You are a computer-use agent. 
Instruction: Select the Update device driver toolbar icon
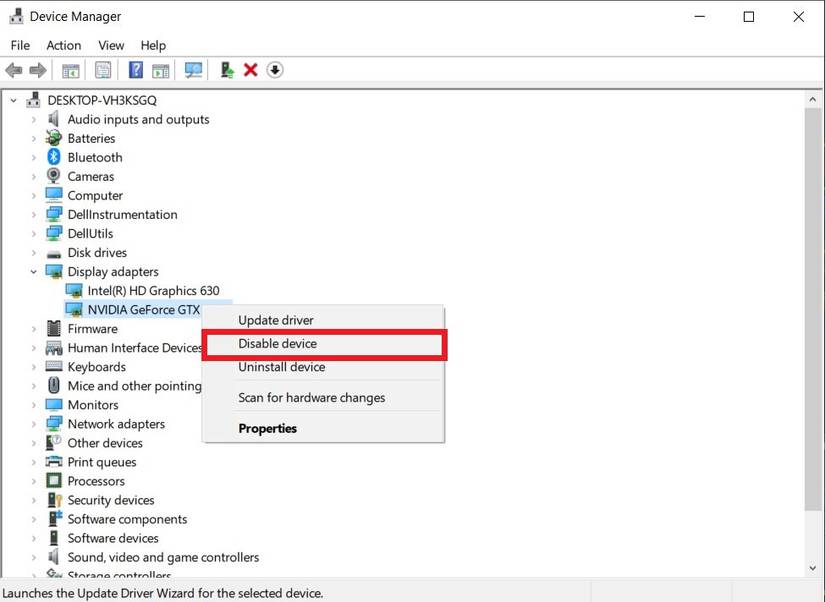[x=225, y=69]
